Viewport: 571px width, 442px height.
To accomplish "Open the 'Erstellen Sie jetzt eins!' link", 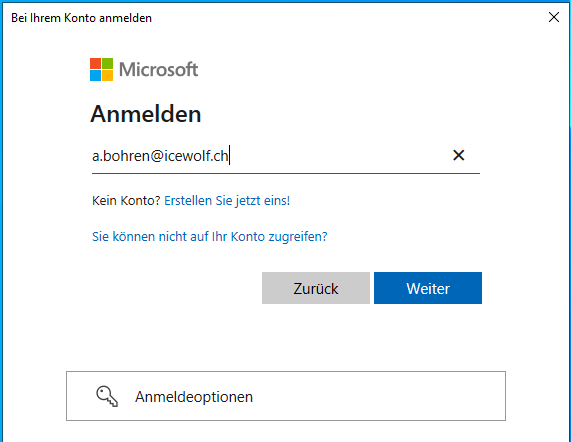I will coord(227,201).
